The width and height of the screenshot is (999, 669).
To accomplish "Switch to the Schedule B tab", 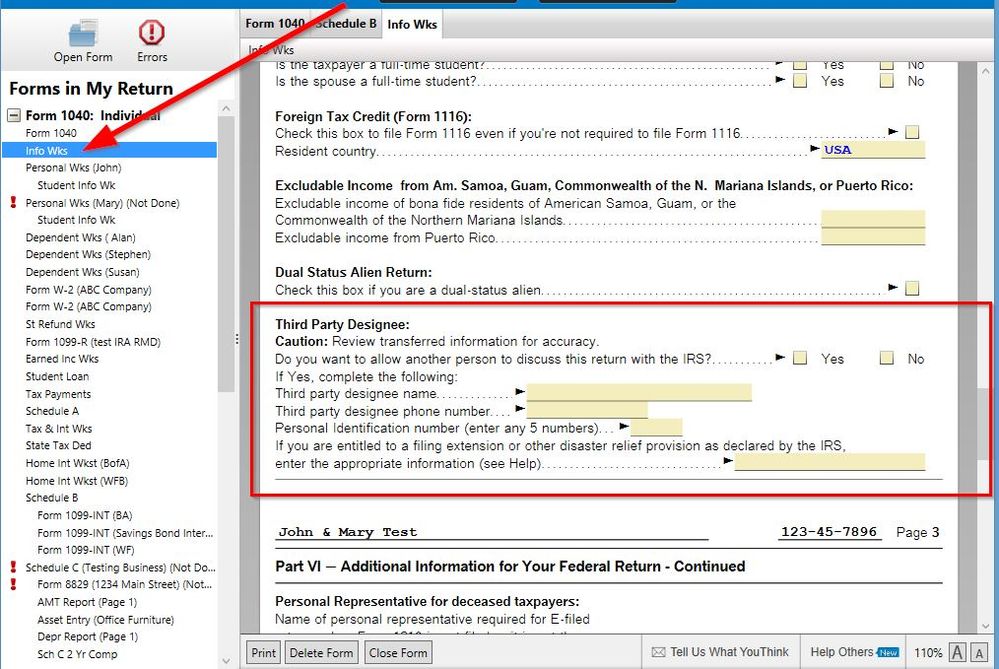I will 346,24.
